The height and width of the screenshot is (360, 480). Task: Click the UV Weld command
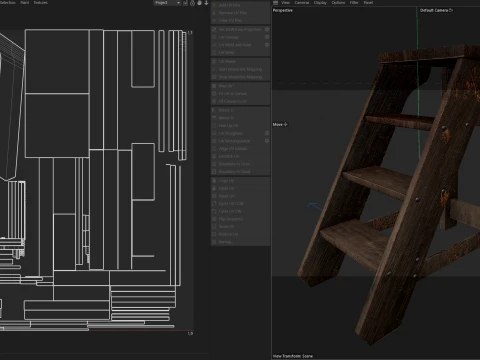coord(240,53)
